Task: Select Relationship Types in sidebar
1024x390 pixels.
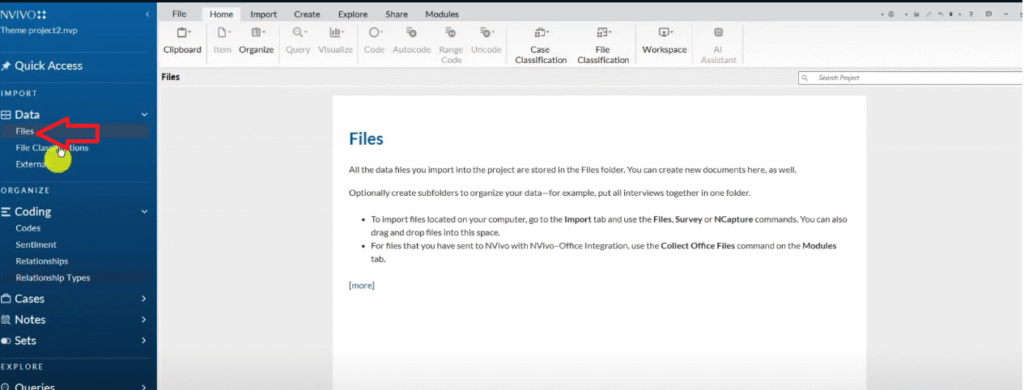Action: (53, 278)
